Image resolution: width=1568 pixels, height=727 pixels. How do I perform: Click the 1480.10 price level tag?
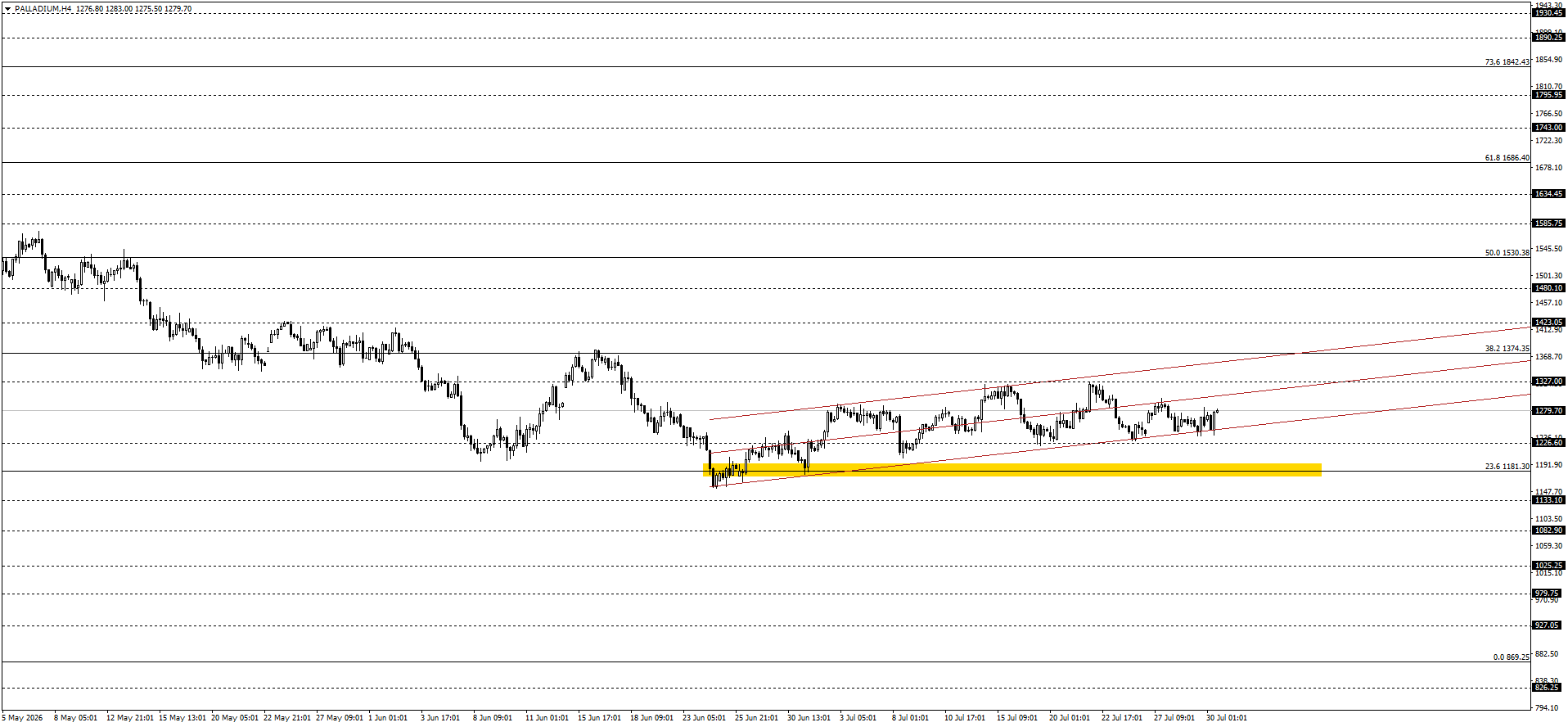coord(1548,288)
